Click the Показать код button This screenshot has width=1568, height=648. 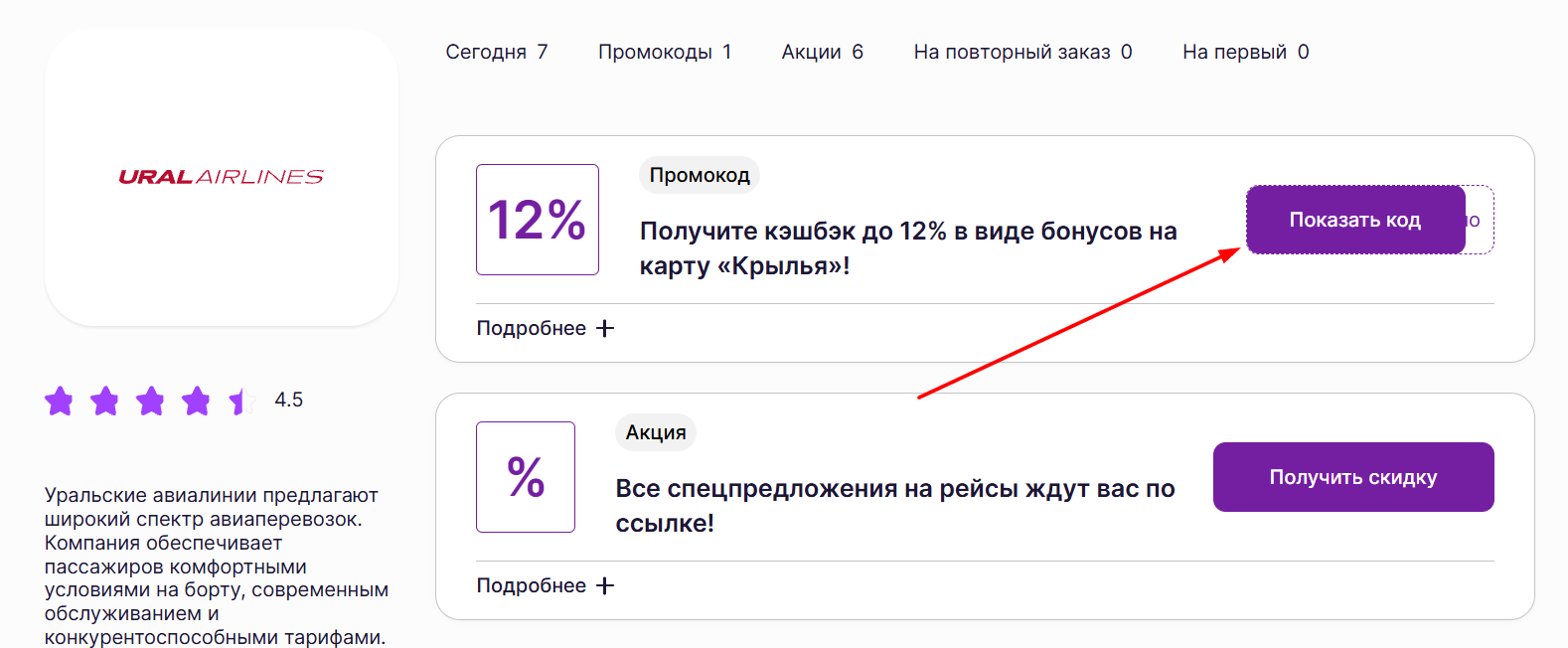pos(1355,219)
